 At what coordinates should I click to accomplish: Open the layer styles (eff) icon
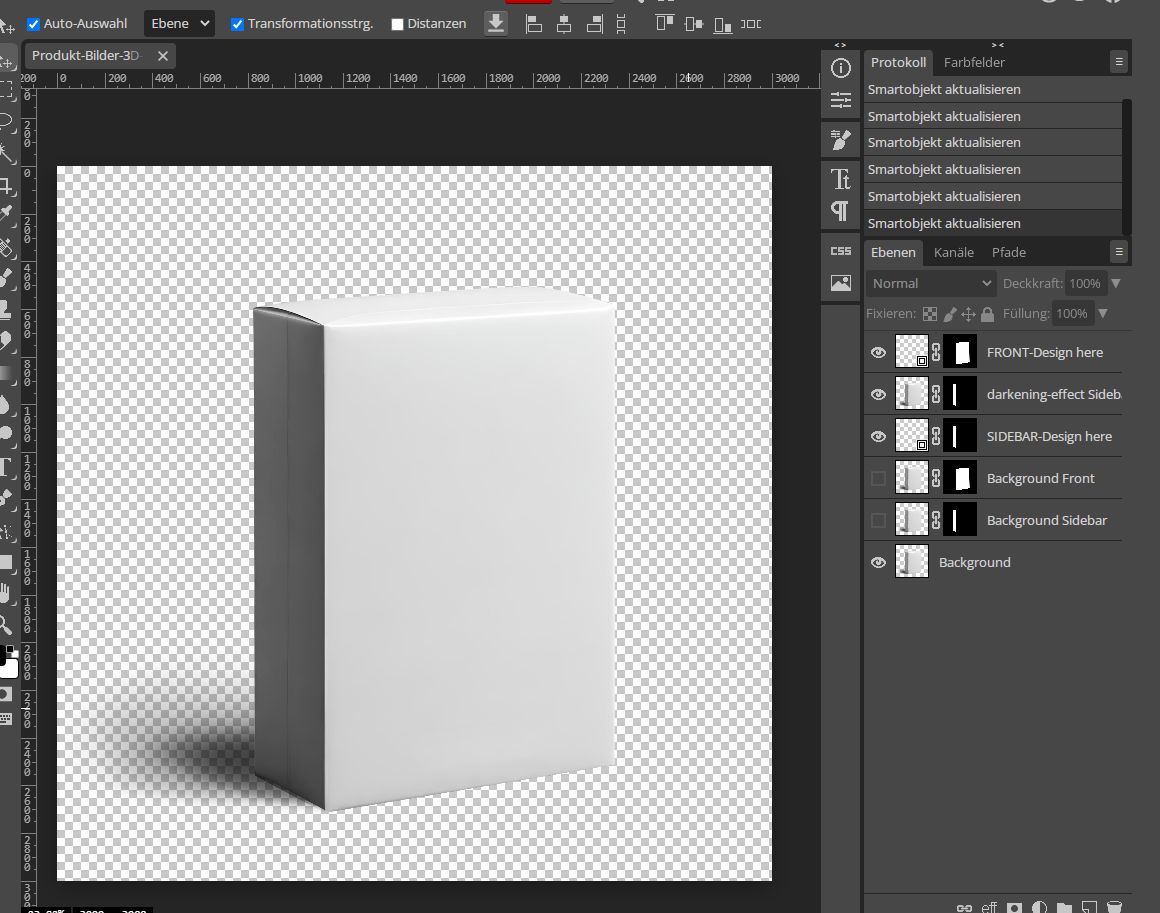(988, 906)
